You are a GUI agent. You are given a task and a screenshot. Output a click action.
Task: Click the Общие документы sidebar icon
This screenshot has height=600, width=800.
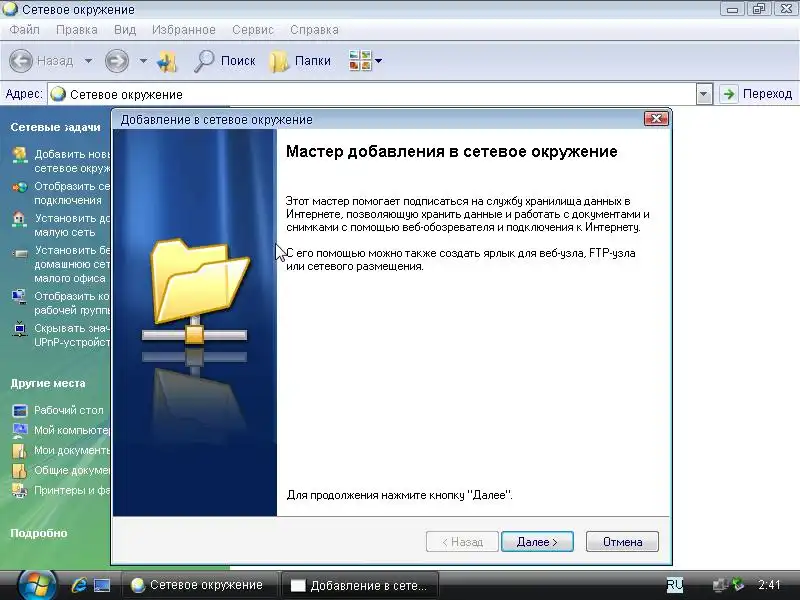(x=19, y=470)
